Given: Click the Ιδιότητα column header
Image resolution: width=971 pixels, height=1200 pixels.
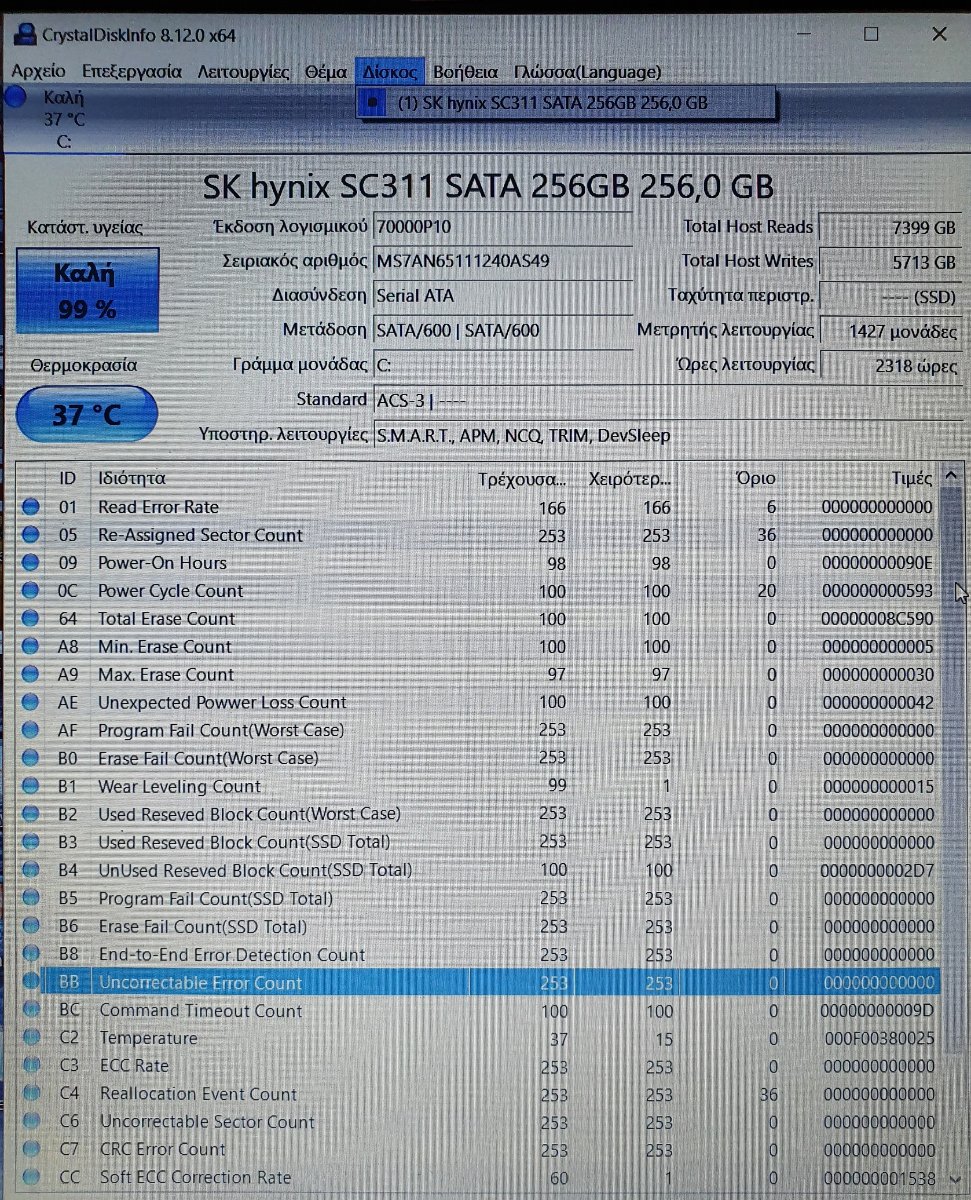Looking at the screenshot, I should (132, 478).
